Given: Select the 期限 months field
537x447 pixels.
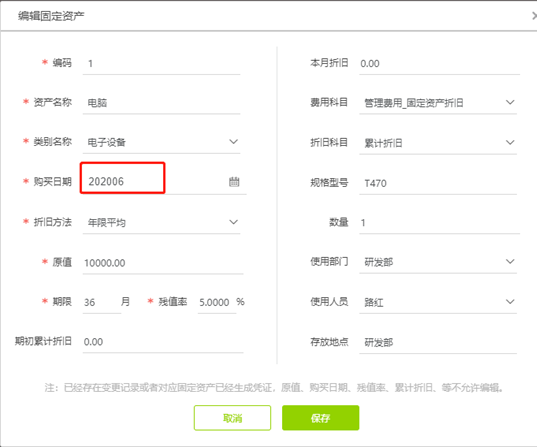Looking at the screenshot, I should click(102, 302).
